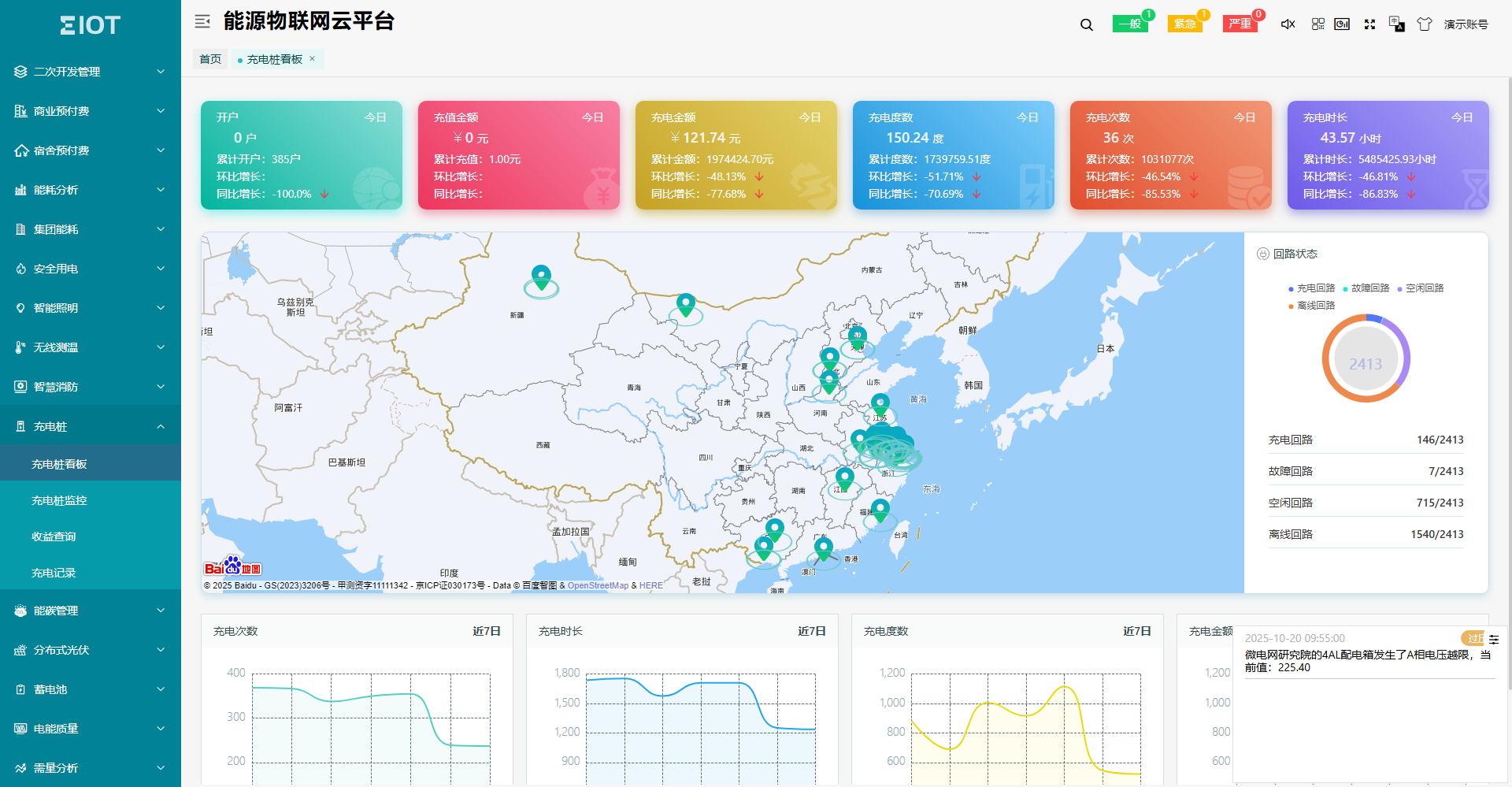This screenshot has width=1512, height=787.
Task: Enter fullscreen with the expand icon
Action: [1369, 24]
